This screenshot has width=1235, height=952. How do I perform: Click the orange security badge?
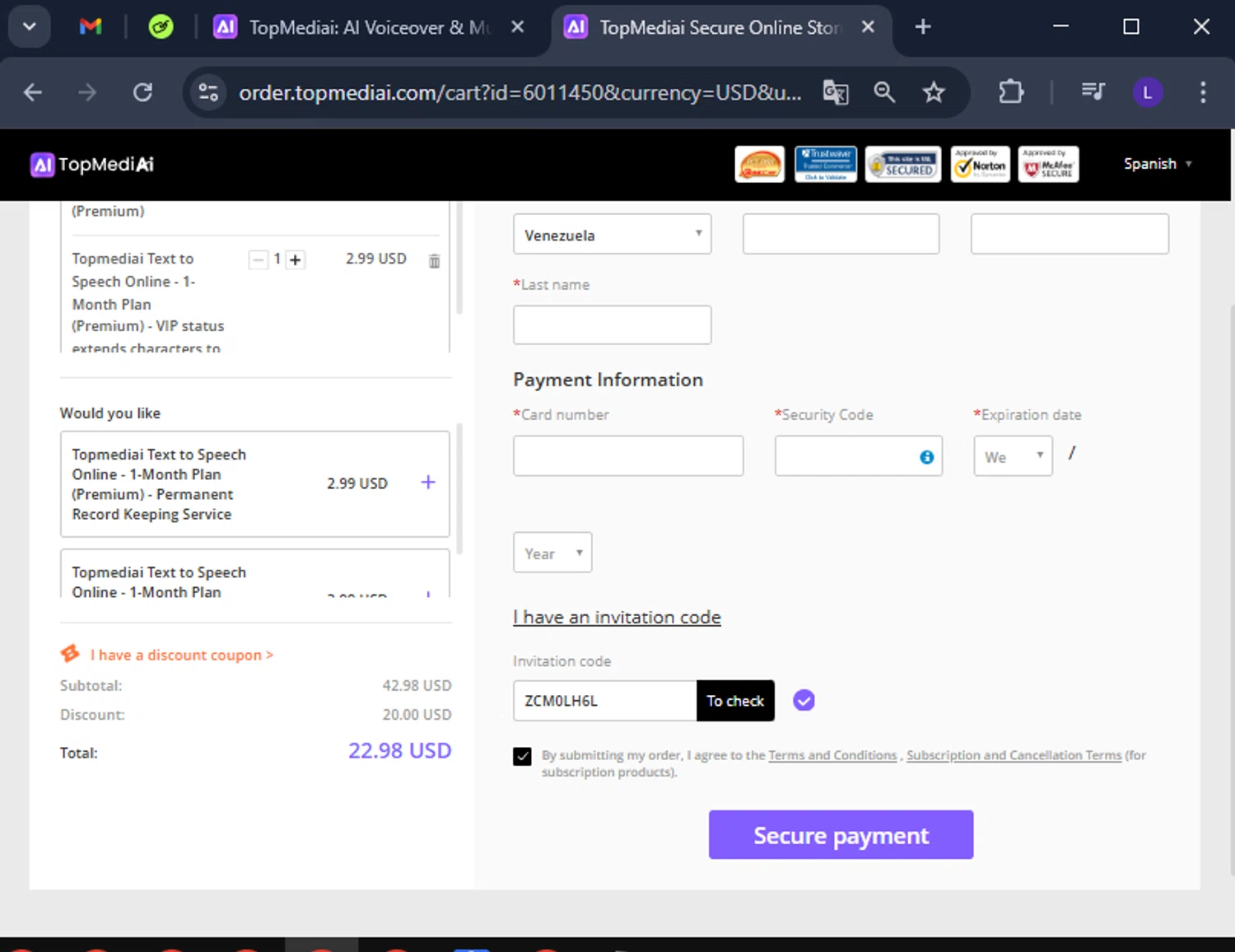(759, 165)
